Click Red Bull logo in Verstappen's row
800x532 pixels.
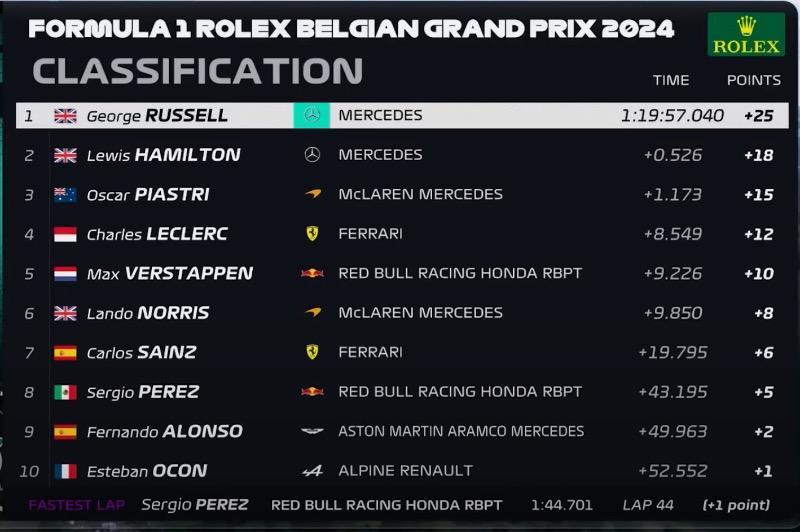[x=312, y=273]
